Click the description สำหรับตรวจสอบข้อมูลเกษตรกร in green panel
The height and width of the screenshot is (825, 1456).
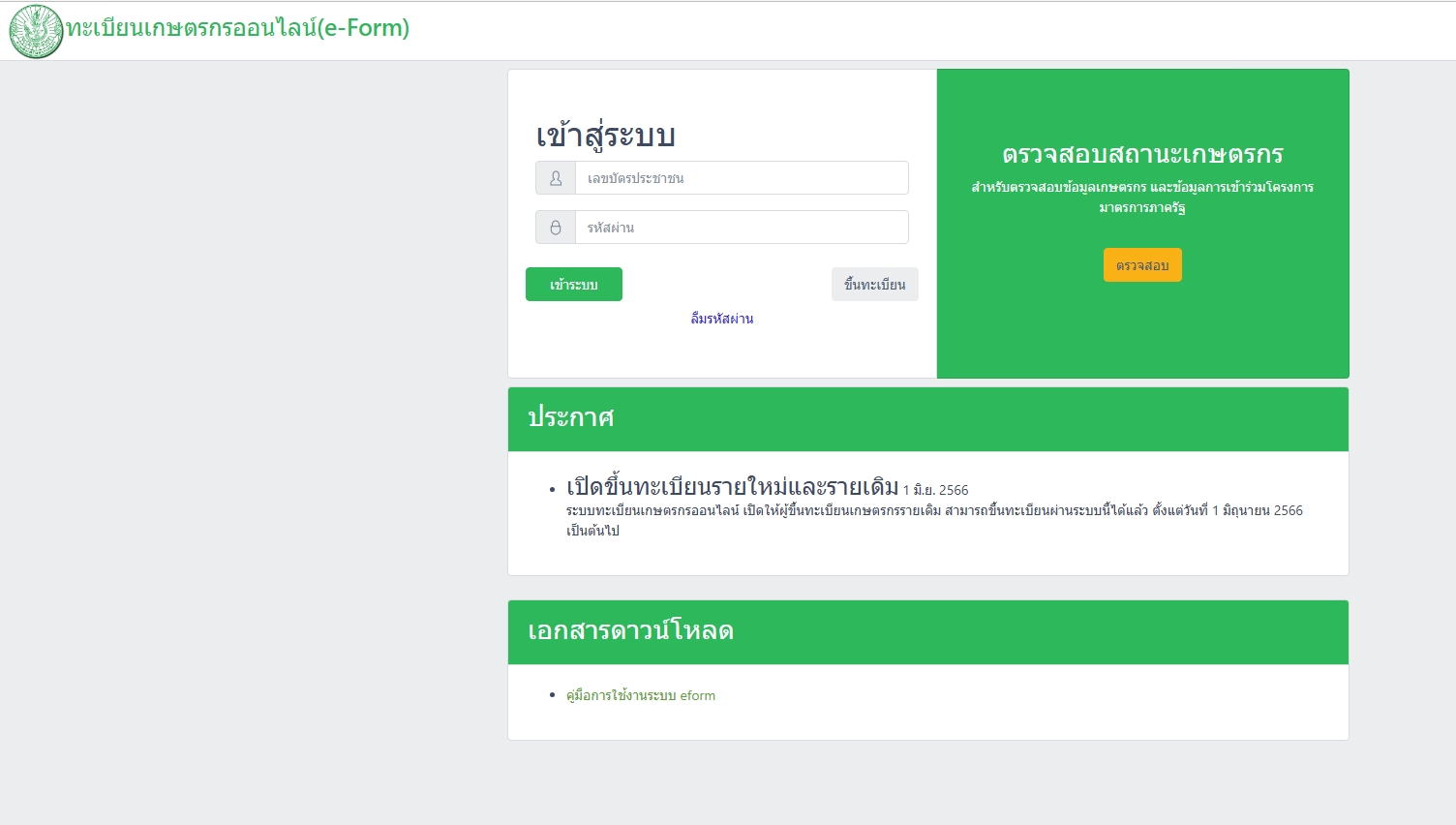(1142, 197)
